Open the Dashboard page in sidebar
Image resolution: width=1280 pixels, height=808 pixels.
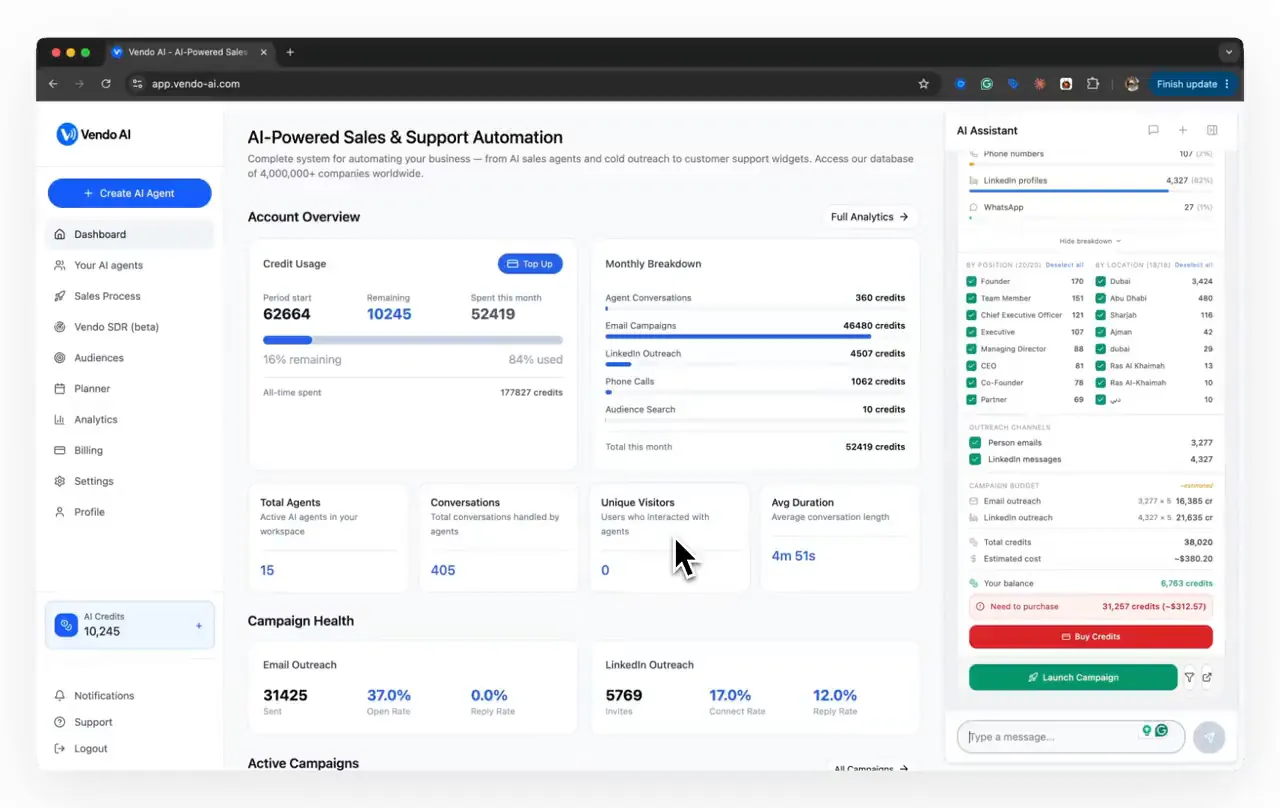[x=130, y=234]
